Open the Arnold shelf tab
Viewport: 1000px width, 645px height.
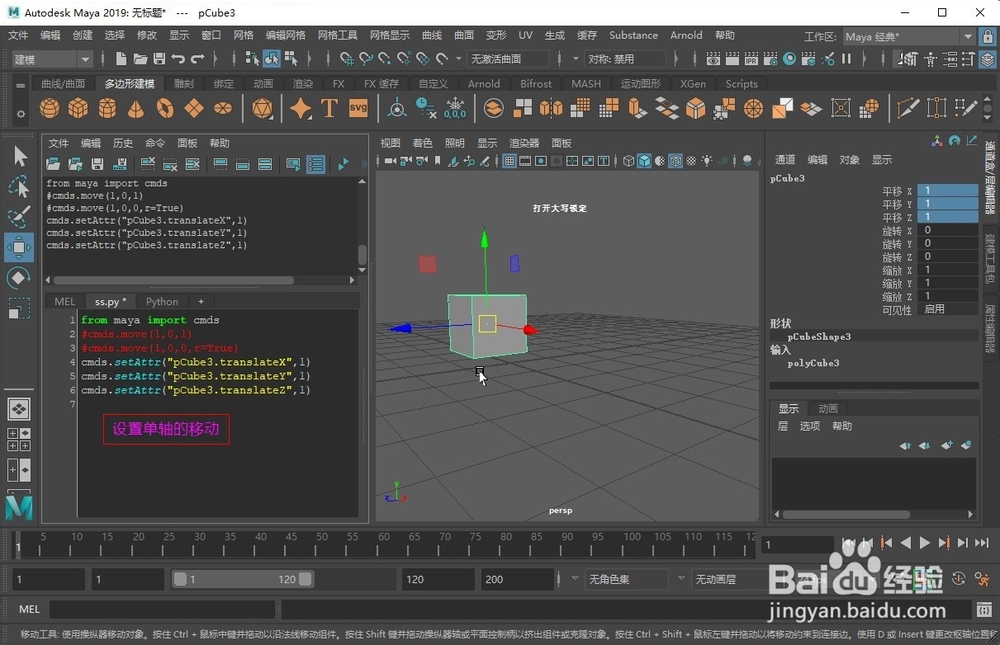point(484,84)
